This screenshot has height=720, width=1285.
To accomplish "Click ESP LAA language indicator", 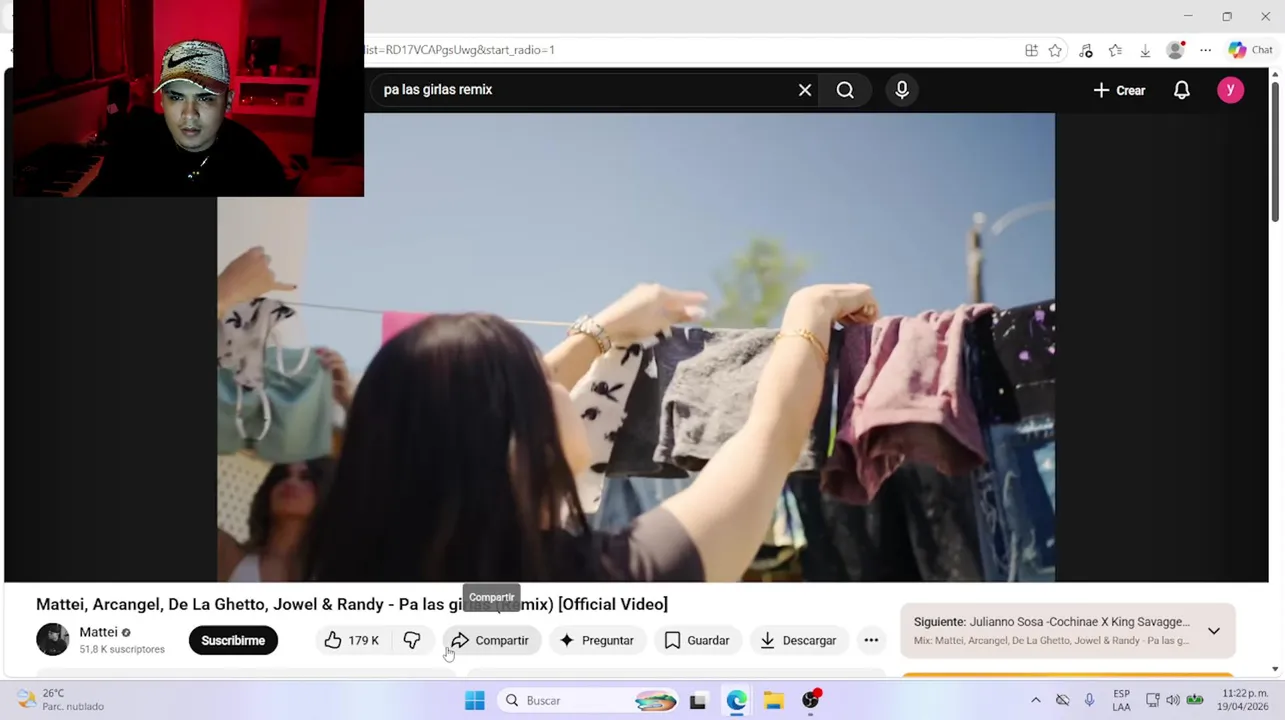I will 1122,700.
